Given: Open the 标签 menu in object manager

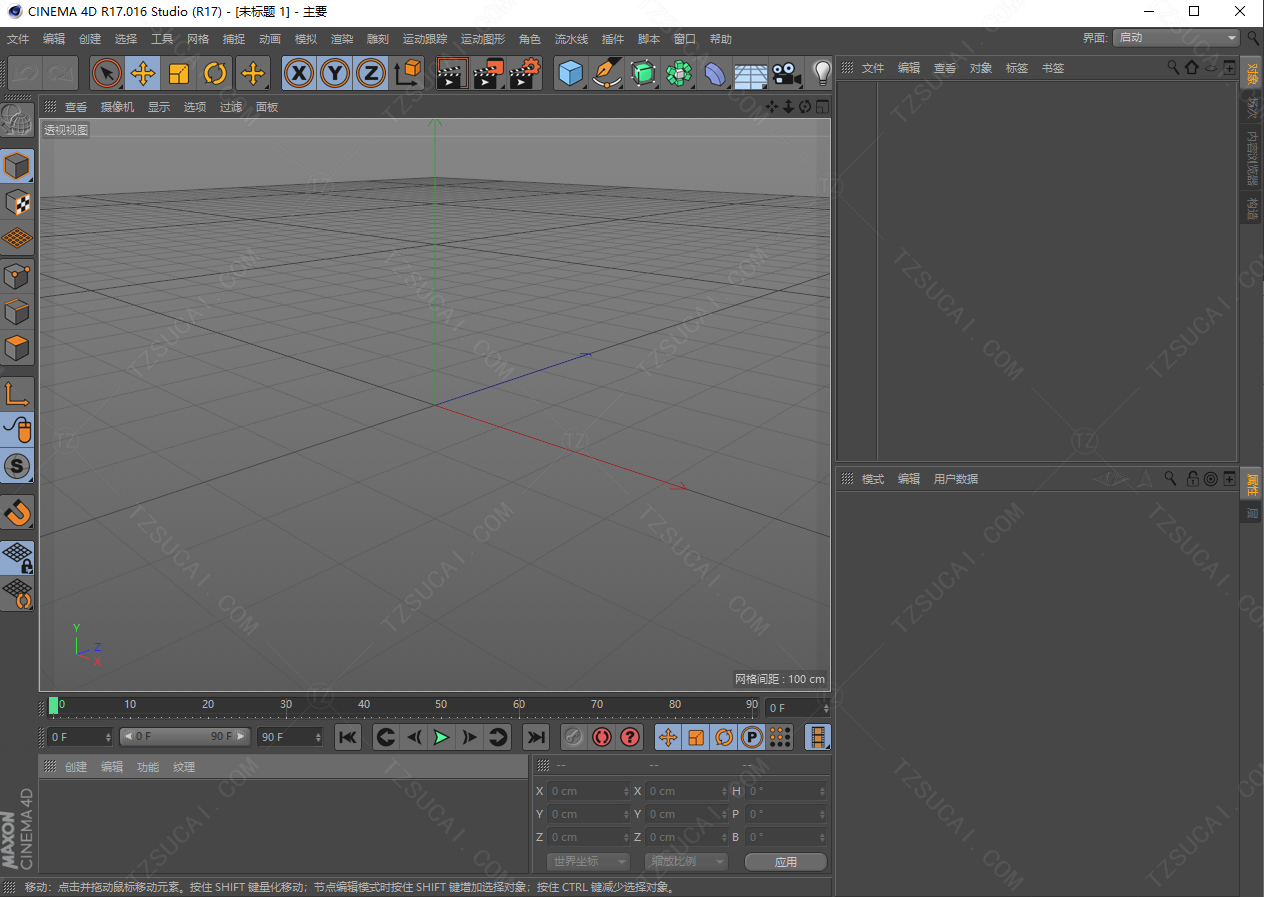Looking at the screenshot, I should pyautogui.click(x=1017, y=68).
